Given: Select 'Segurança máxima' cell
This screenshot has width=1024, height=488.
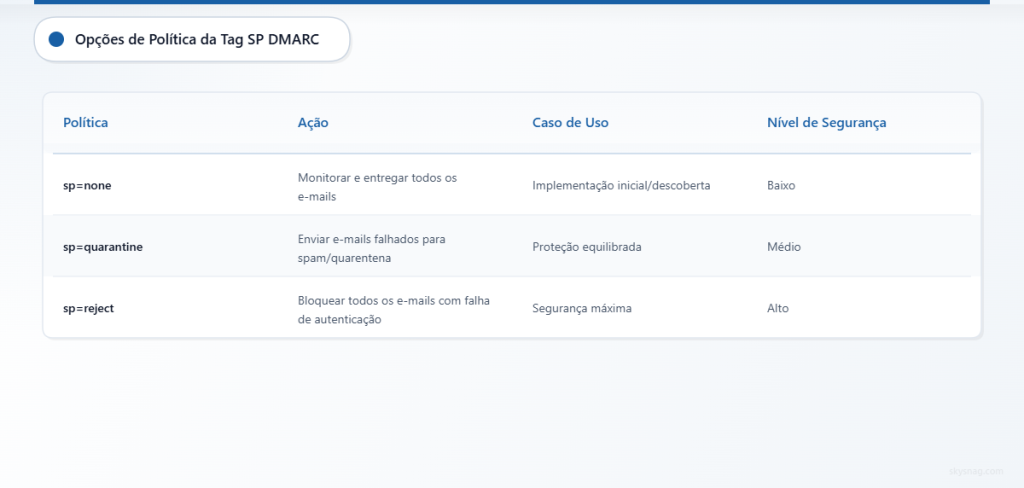Looking at the screenshot, I should (582, 308).
